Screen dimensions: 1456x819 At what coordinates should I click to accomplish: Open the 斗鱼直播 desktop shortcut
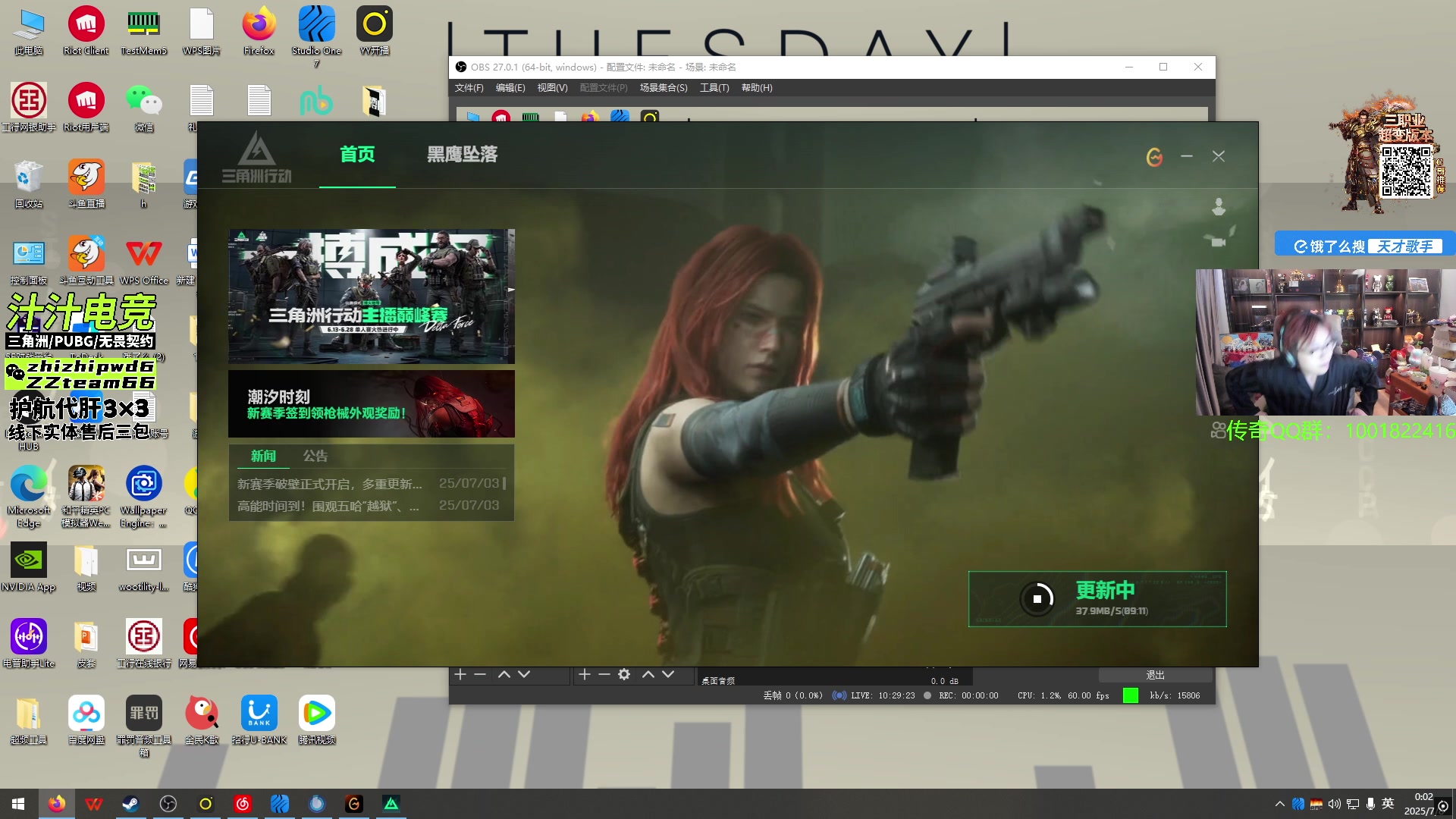coord(86,184)
